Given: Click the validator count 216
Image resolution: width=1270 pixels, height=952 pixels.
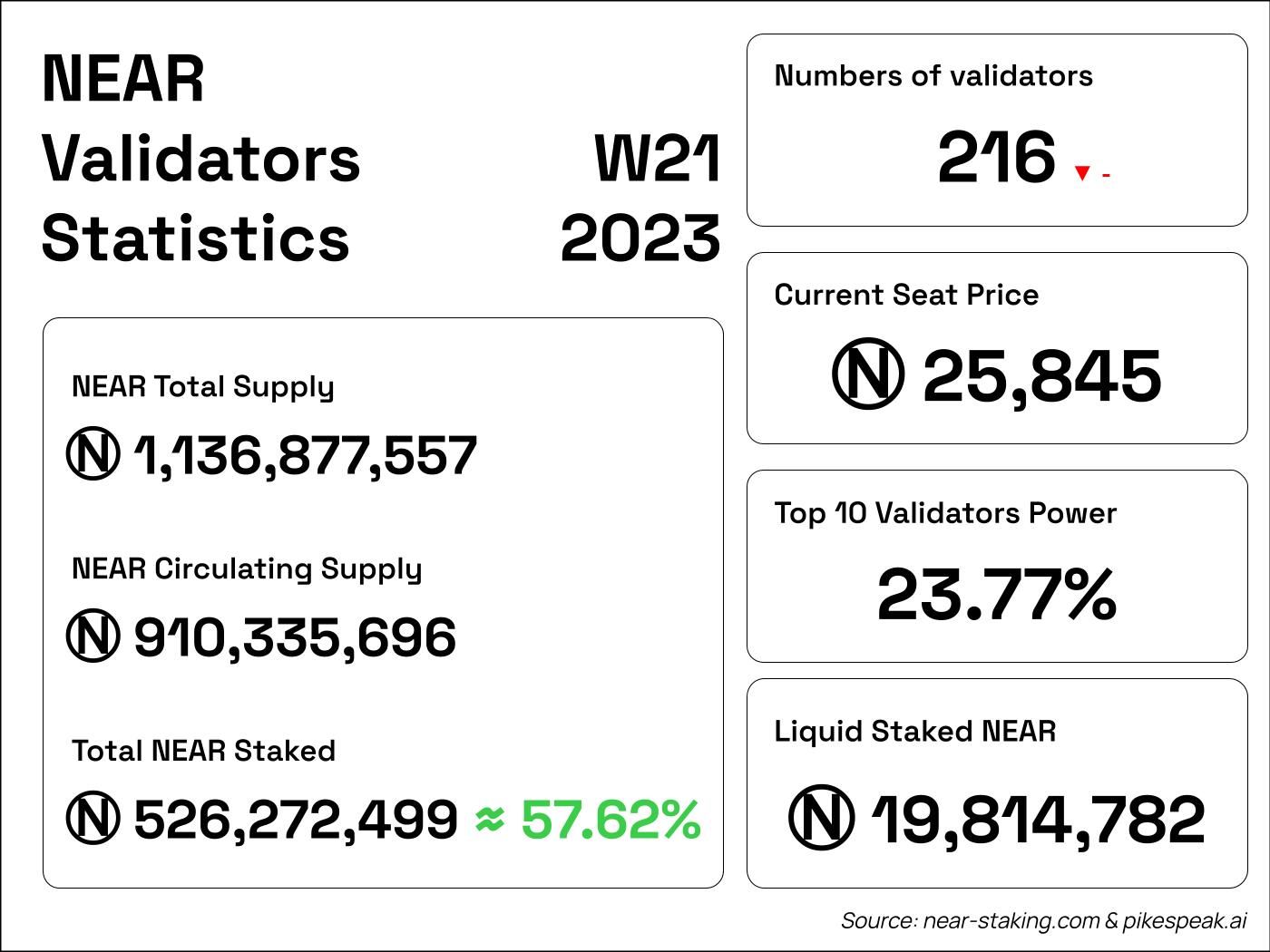Looking at the screenshot, I should (996, 159).
